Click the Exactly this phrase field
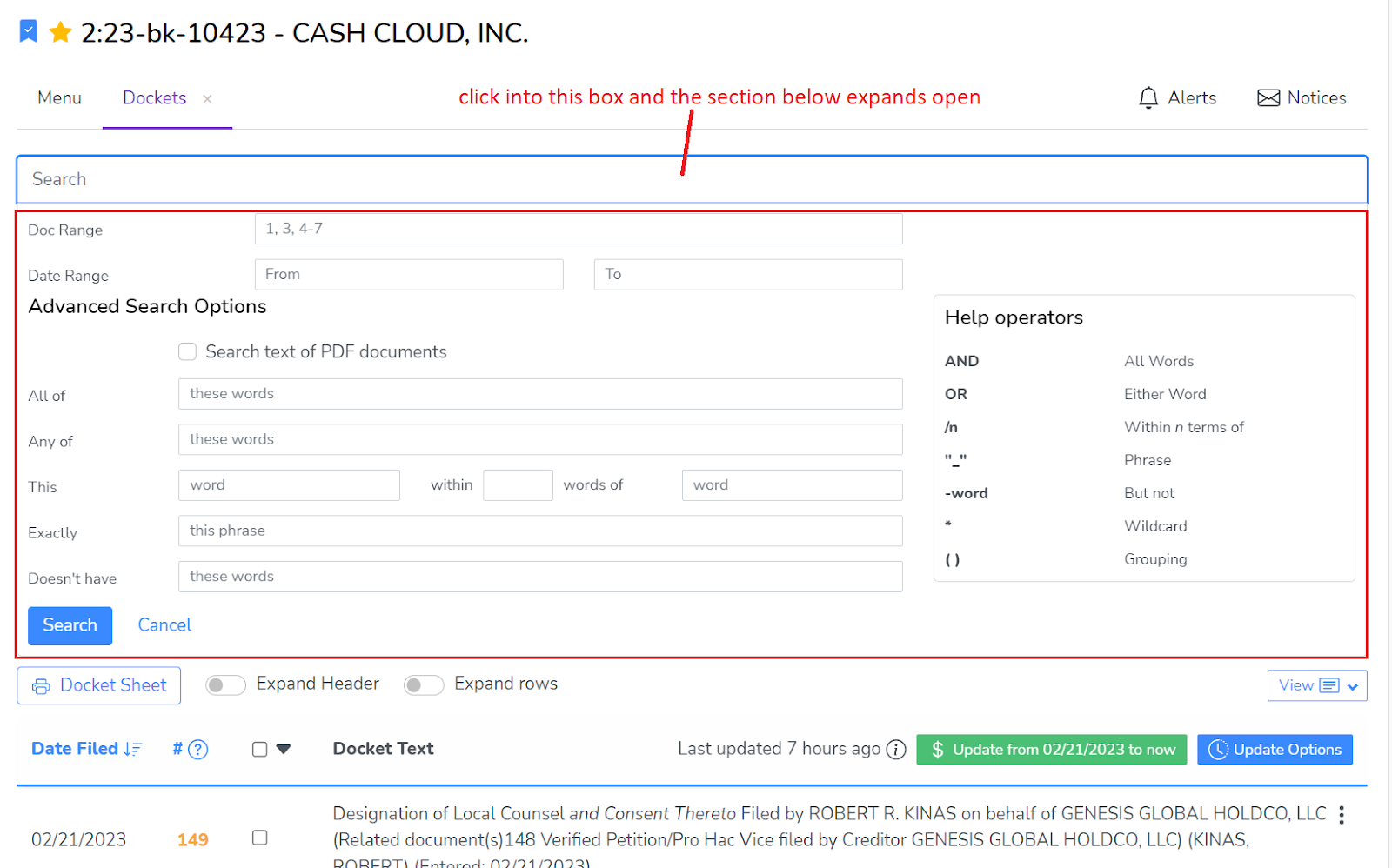1392x868 pixels. [540, 531]
